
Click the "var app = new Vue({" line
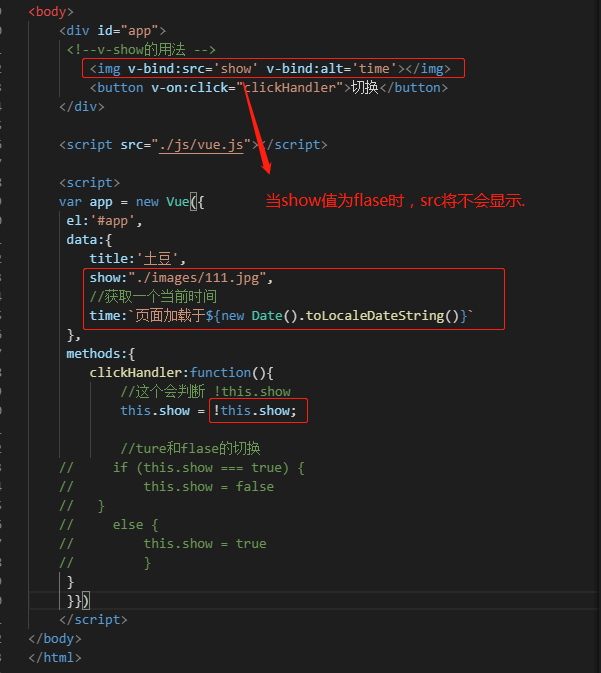click(x=131, y=202)
